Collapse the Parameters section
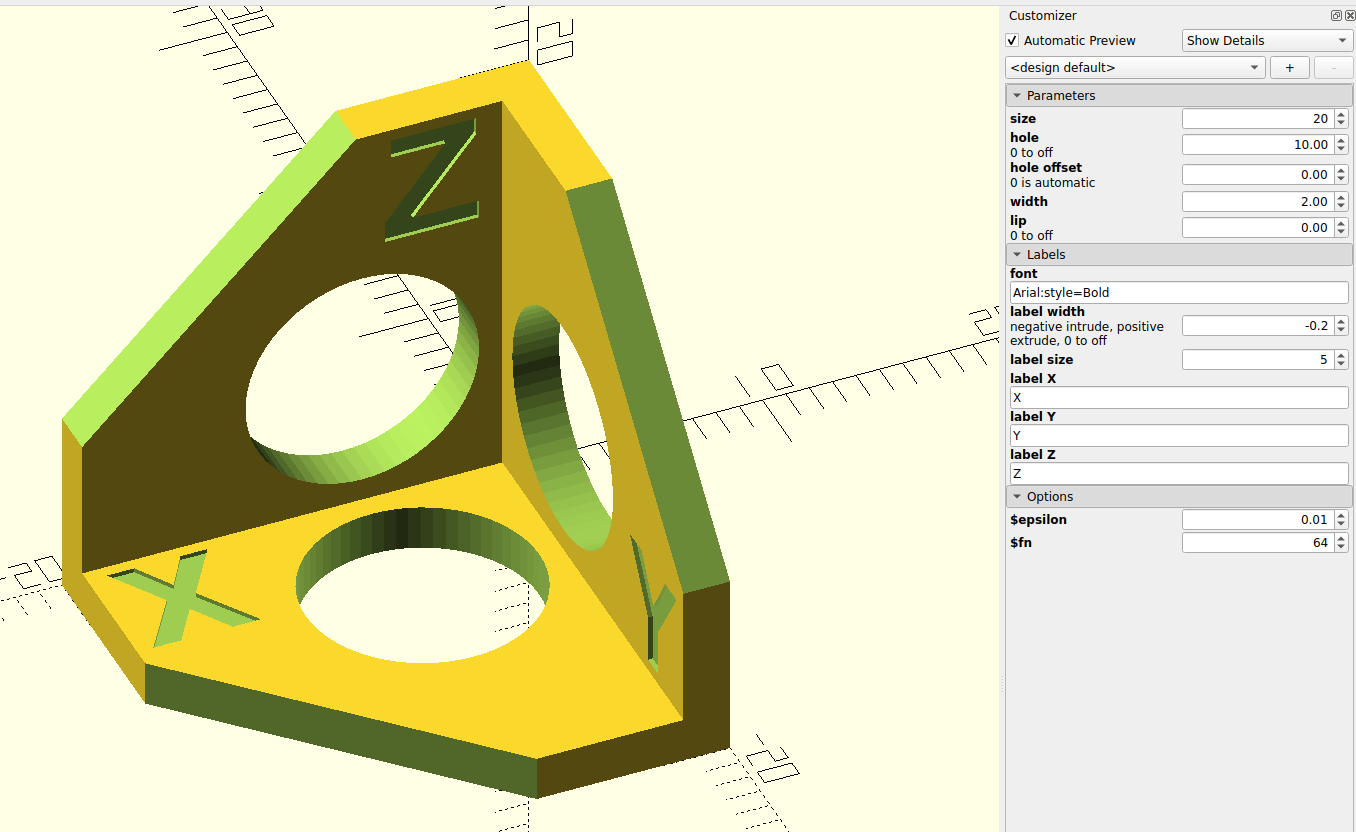The width and height of the screenshot is (1356, 832). (x=1017, y=95)
